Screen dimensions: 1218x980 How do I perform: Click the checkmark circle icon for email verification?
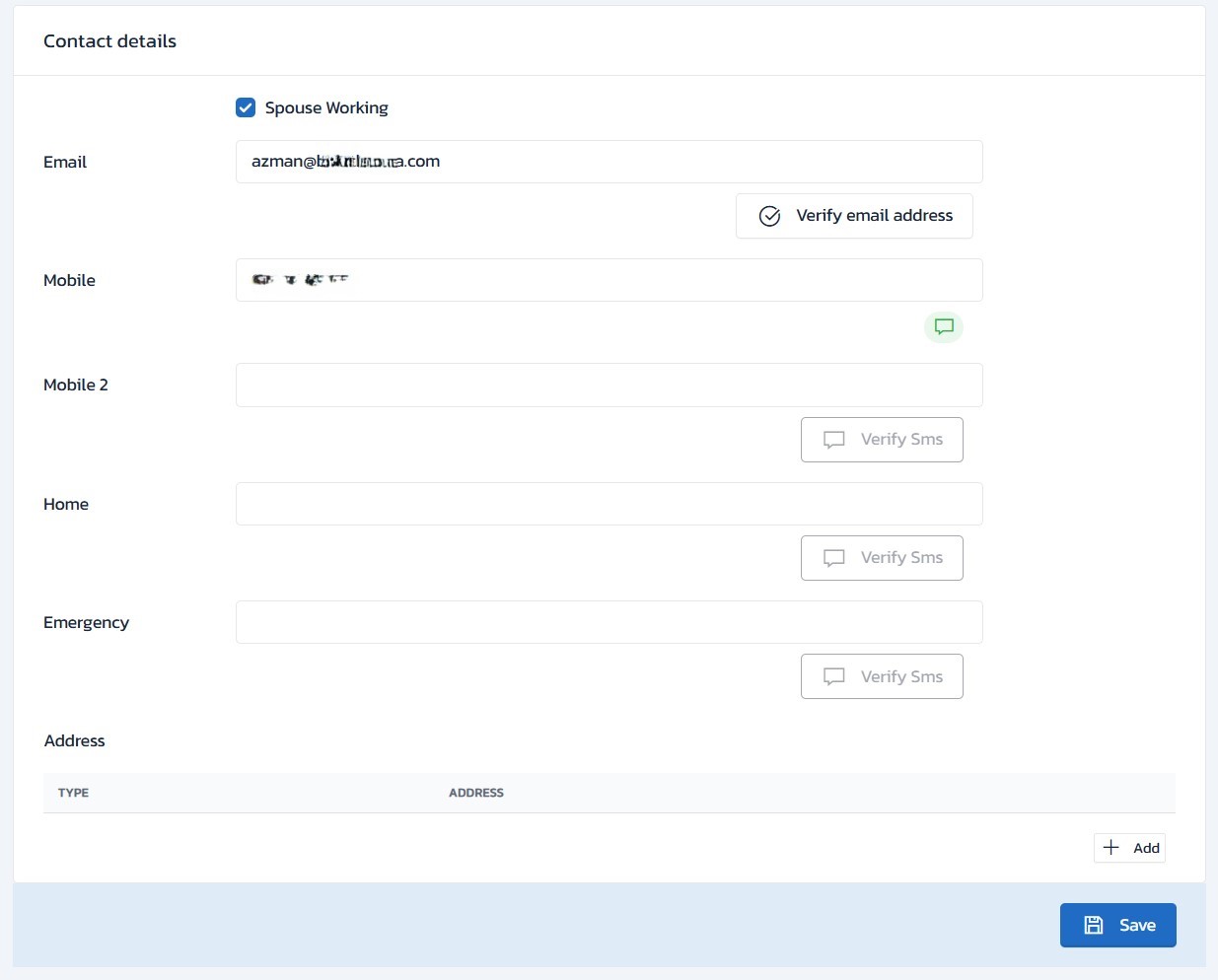pyautogui.click(x=769, y=216)
